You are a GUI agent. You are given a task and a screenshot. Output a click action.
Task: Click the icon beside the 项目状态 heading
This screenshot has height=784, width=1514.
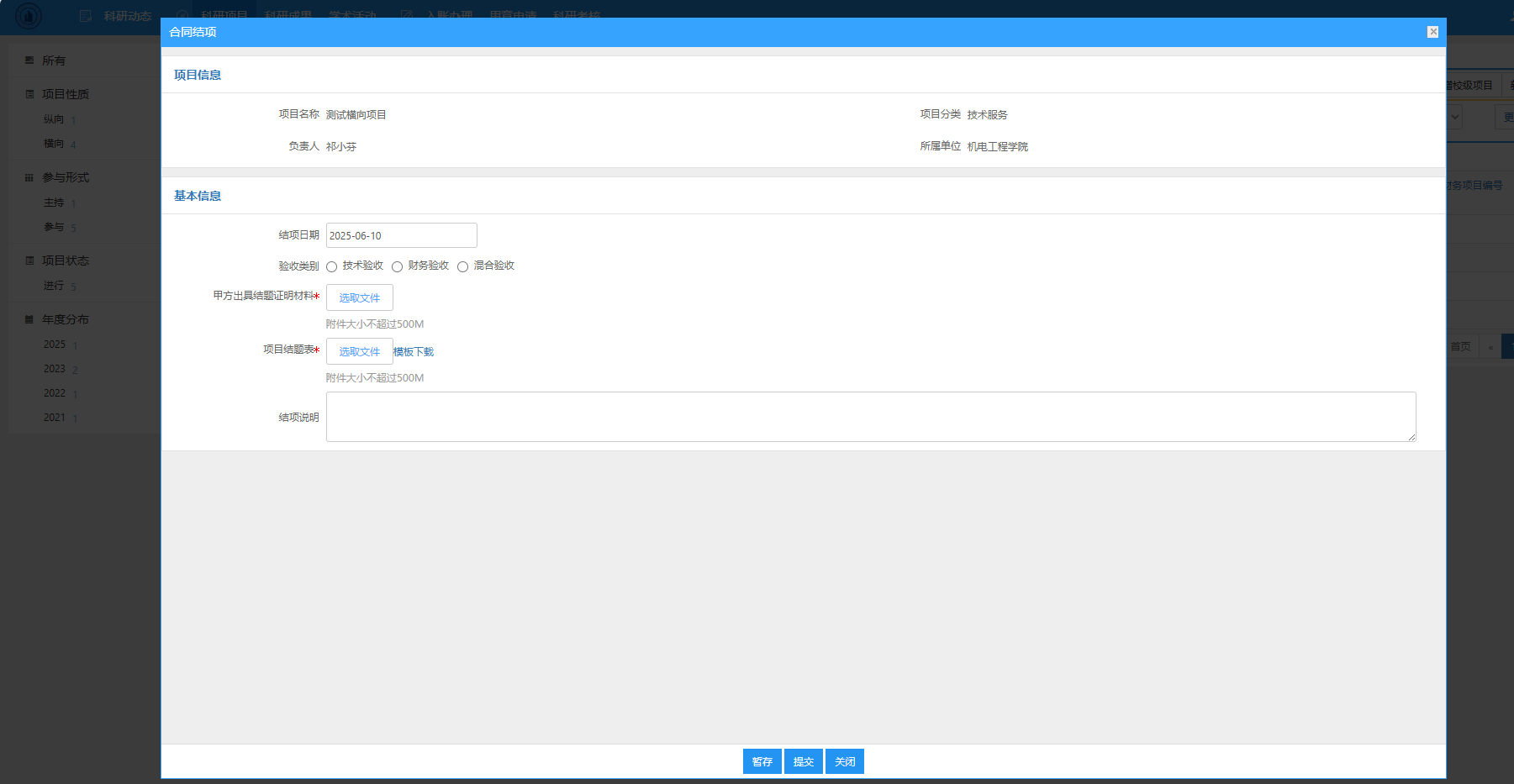[29, 260]
